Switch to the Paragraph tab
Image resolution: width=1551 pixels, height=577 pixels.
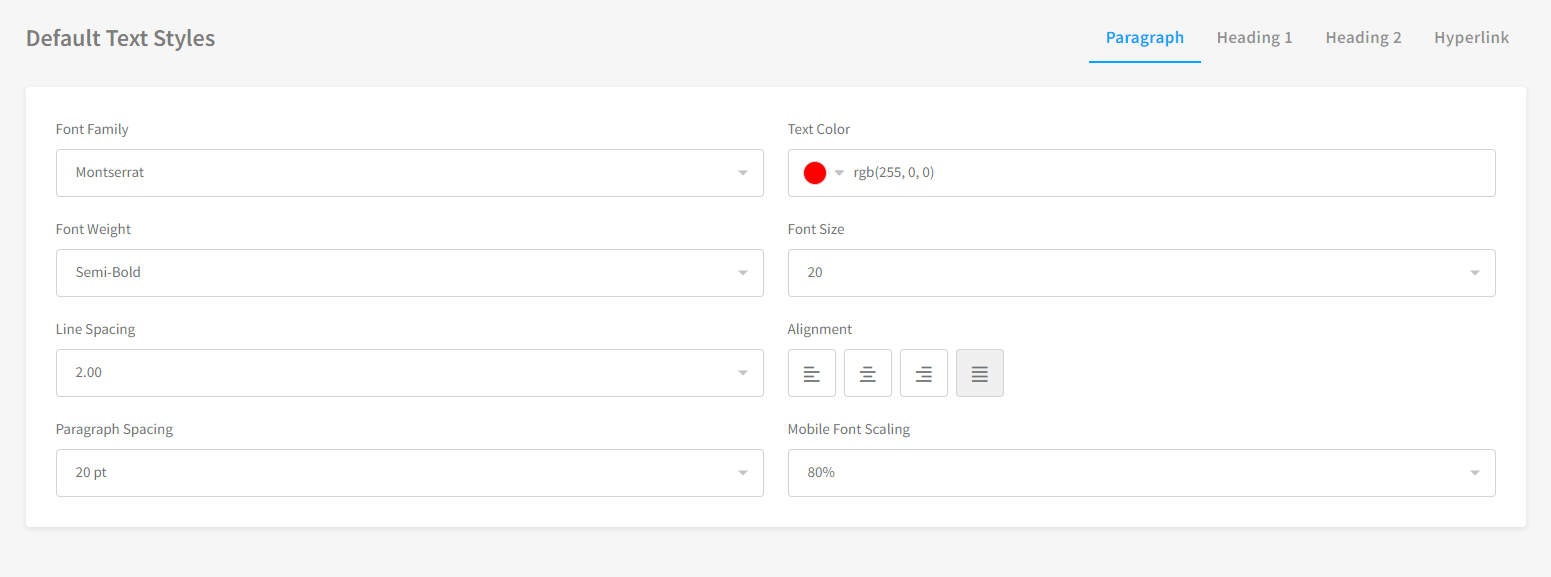tap(1145, 38)
